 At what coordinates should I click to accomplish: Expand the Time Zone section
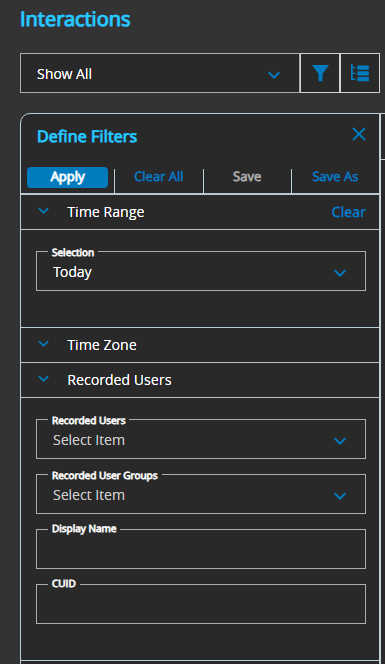coord(44,344)
